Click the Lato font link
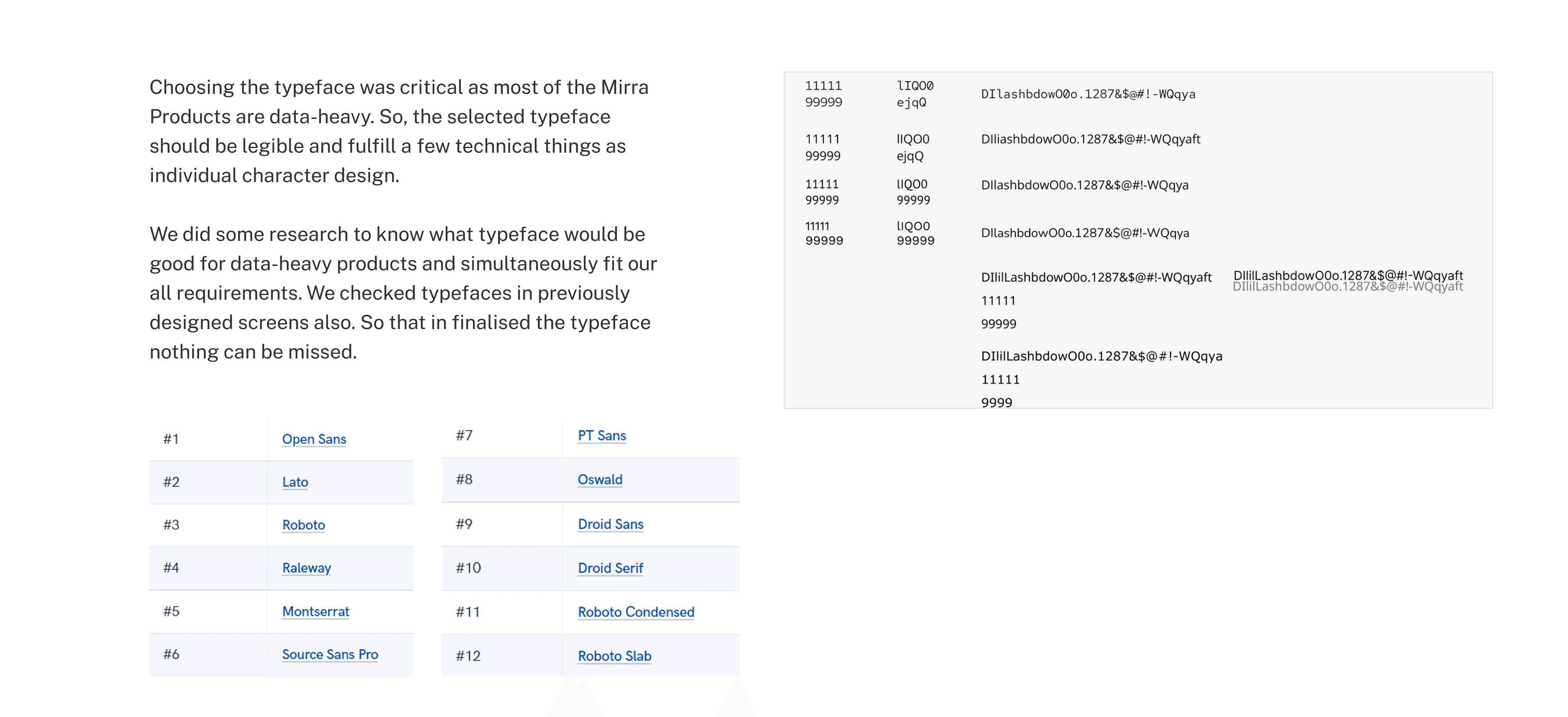 tap(295, 482)
